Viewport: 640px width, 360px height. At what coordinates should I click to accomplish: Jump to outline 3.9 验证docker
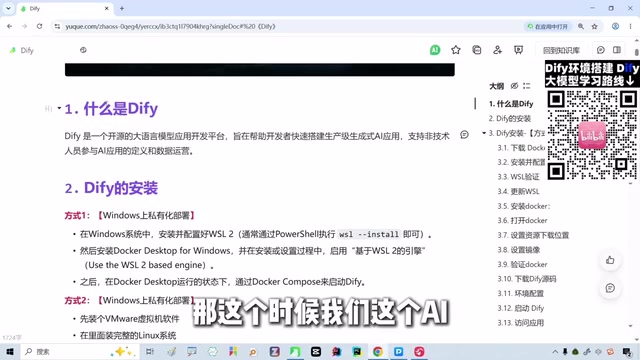(522, 264)
